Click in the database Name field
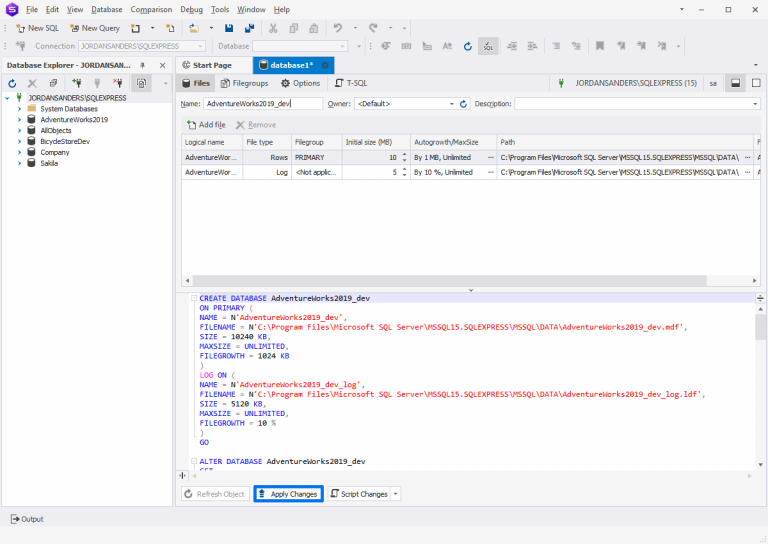Image resolution: width=768 pixels, height=544 pixels. pyautogui.click(x=262, y=104)
